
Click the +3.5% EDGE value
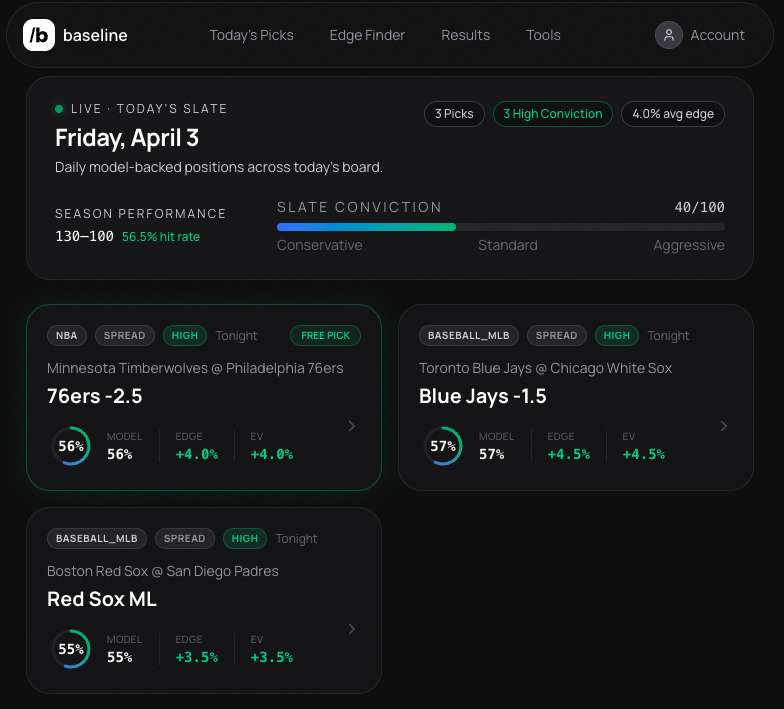click(196, 657)
